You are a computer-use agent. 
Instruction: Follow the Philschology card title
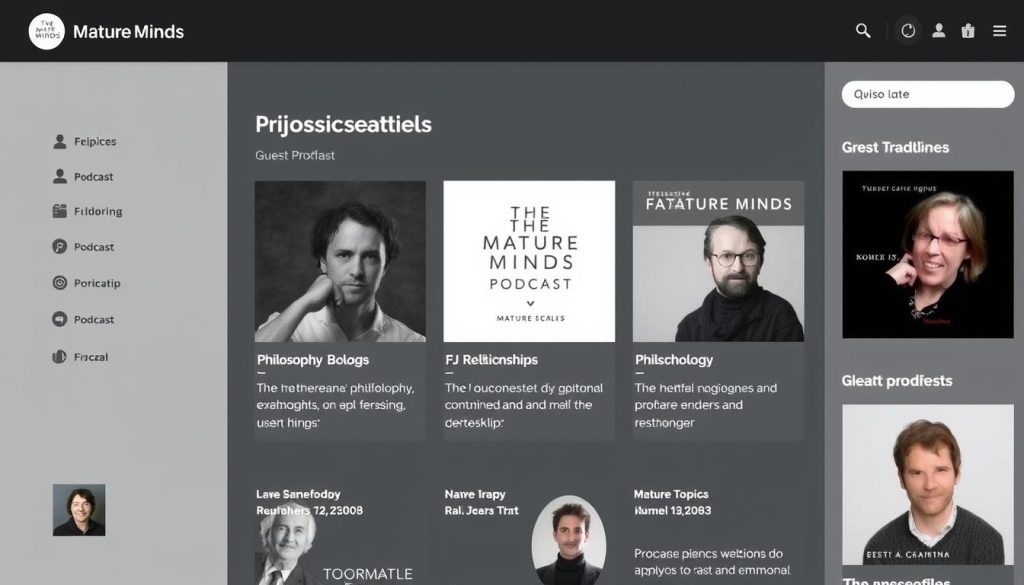(x=674, y=360)
